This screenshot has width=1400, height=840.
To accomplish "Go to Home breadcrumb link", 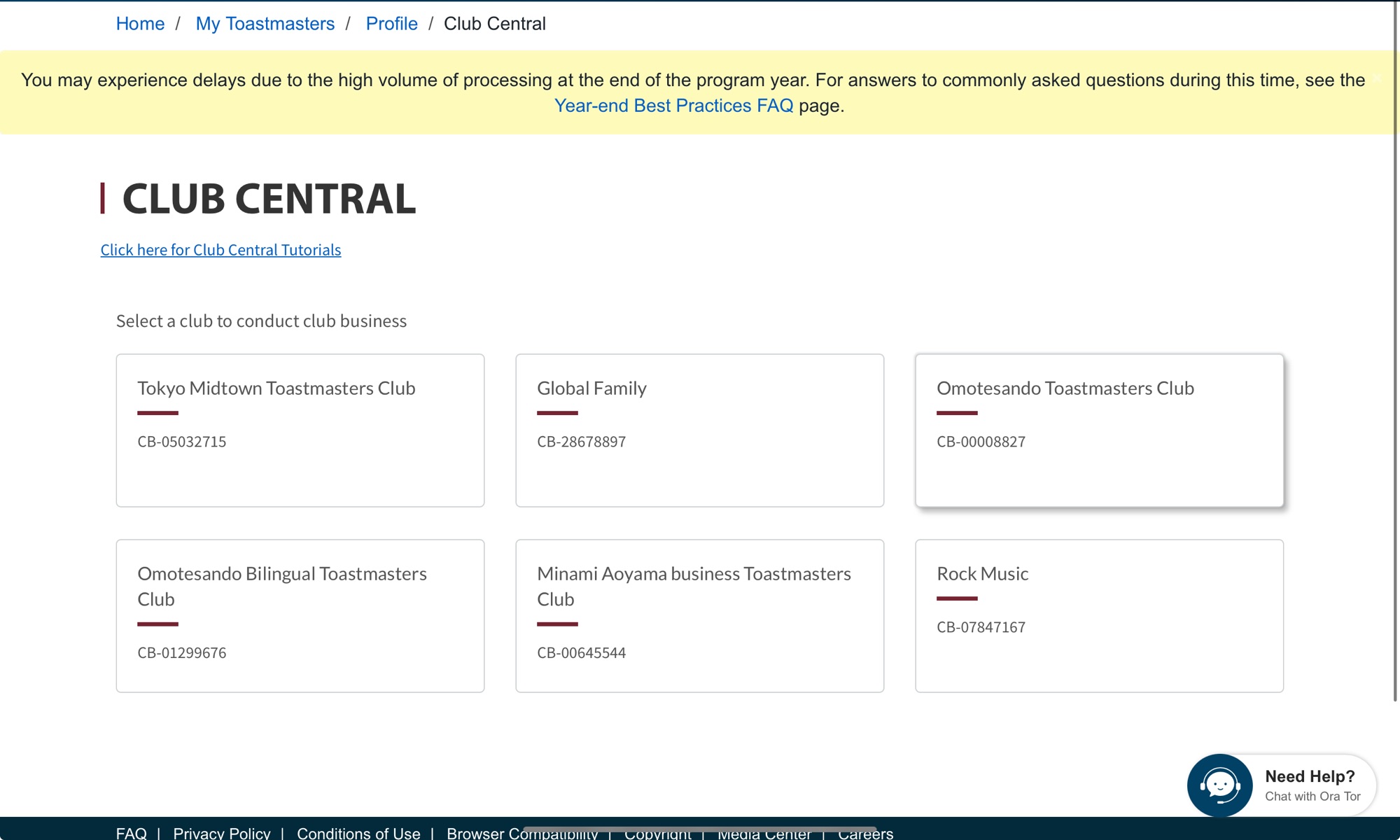I will click(x=140, y=24).
